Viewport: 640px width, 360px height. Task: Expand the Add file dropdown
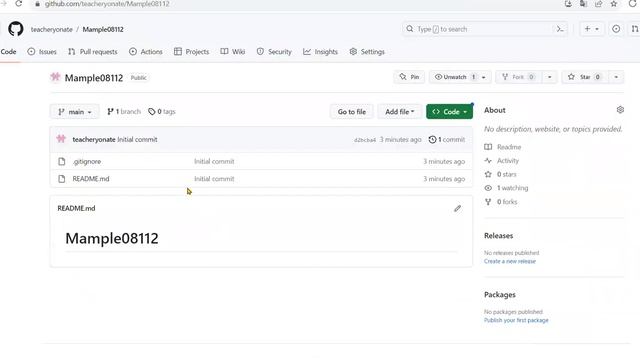click(x=400, y=112)
